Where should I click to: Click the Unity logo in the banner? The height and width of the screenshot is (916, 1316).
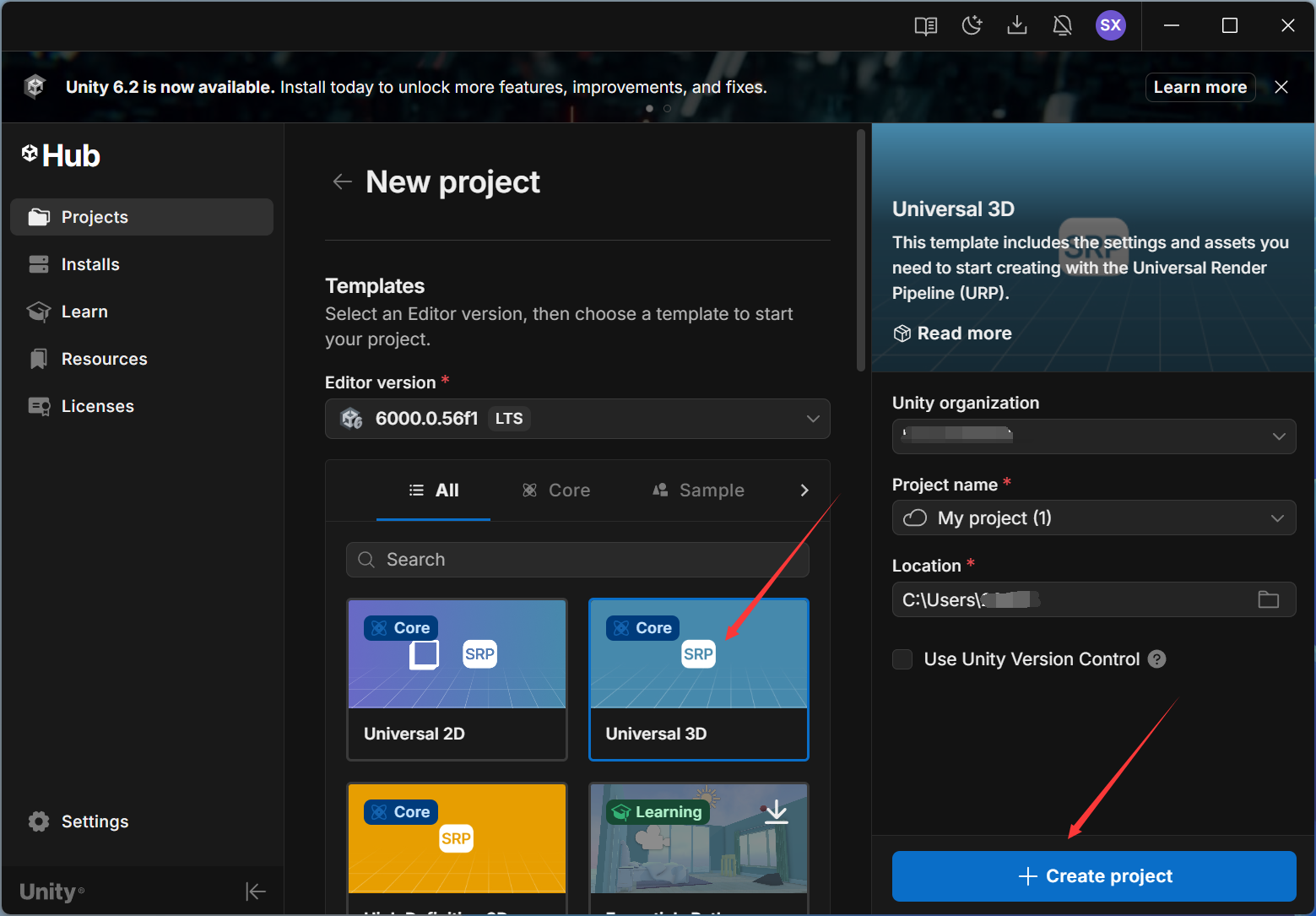pyautogui.click(x=35, y=86)
